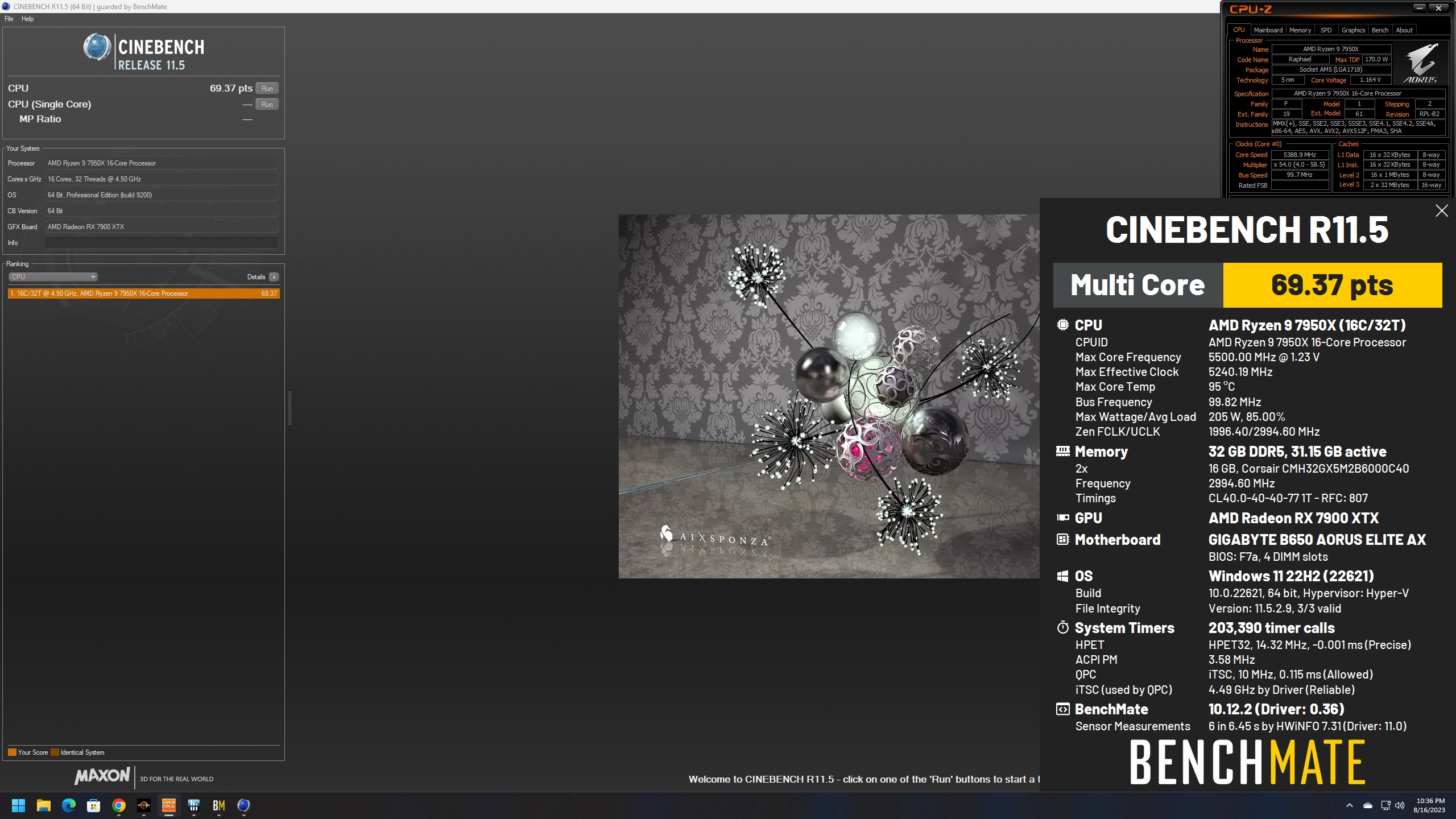Click the Max Core Temp 95 °C value

(x=1222, y=387)
